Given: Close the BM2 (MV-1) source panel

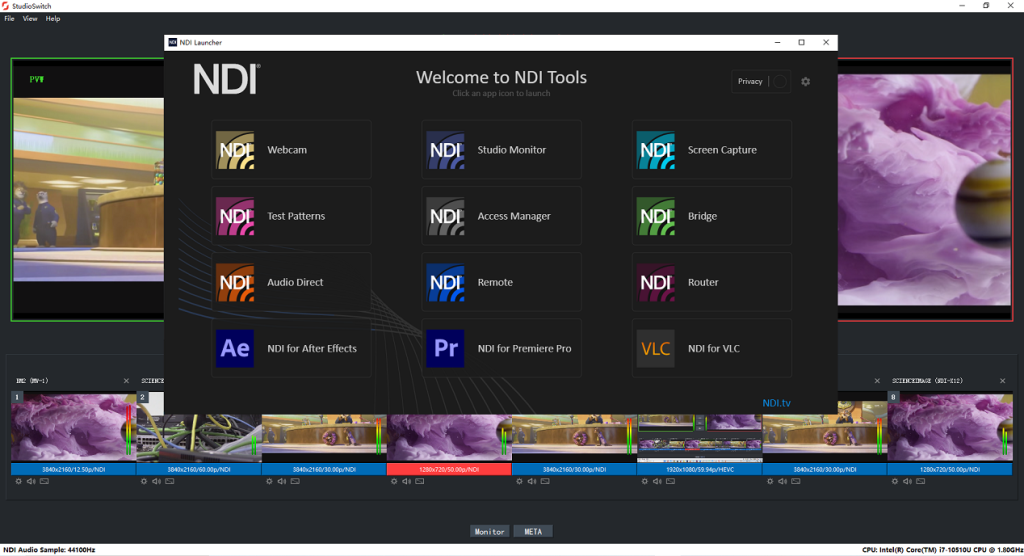Looking at the screenshot, I should (x=126, y=381).
